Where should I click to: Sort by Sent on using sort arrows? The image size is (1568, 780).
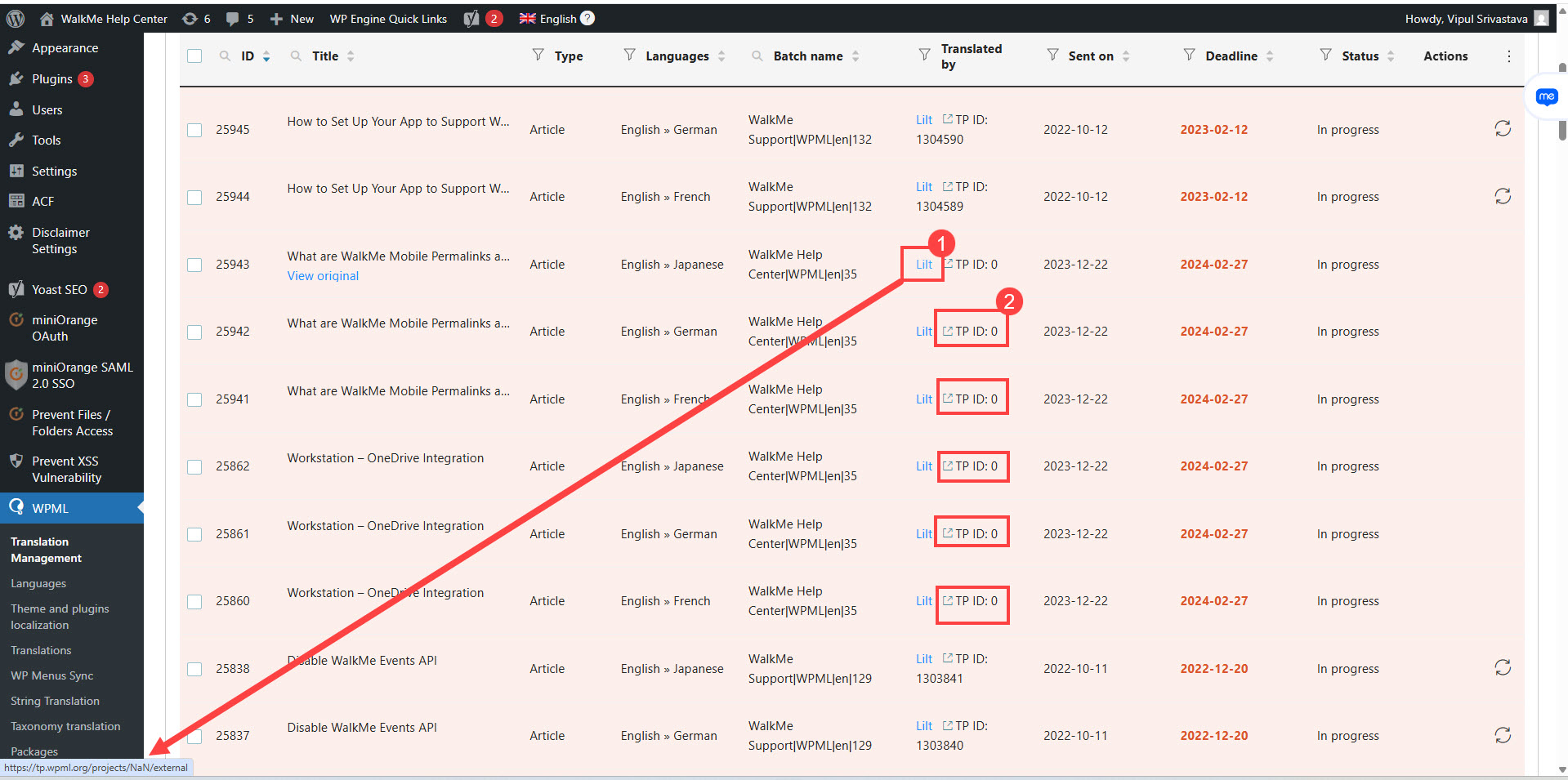point(1126,56)
